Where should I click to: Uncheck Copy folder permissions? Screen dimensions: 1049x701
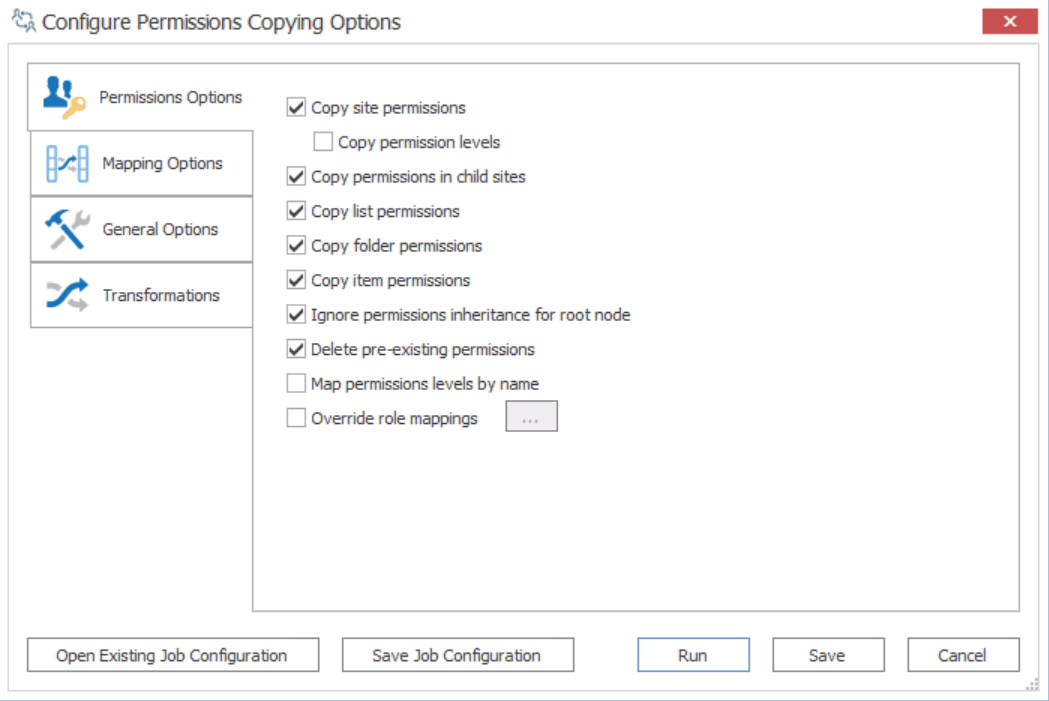point(294,245)
